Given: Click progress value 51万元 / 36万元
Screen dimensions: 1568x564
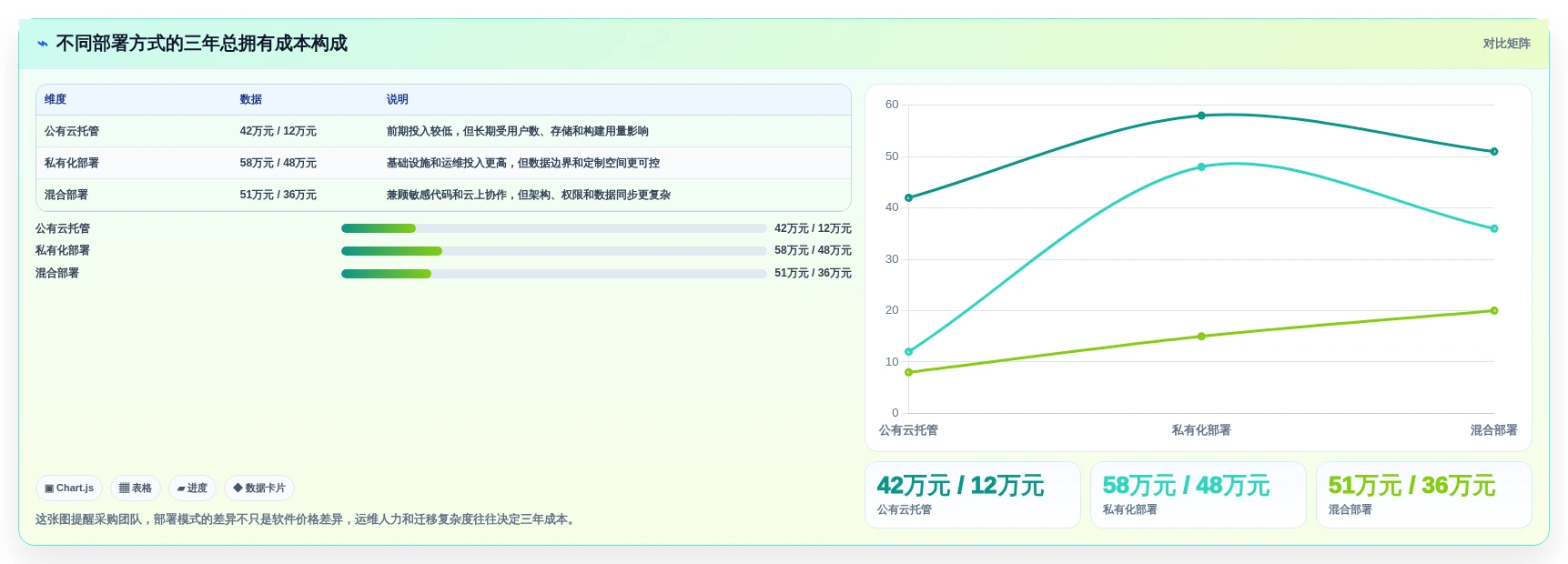Looking at the screenshot, I should click(813, 274).
